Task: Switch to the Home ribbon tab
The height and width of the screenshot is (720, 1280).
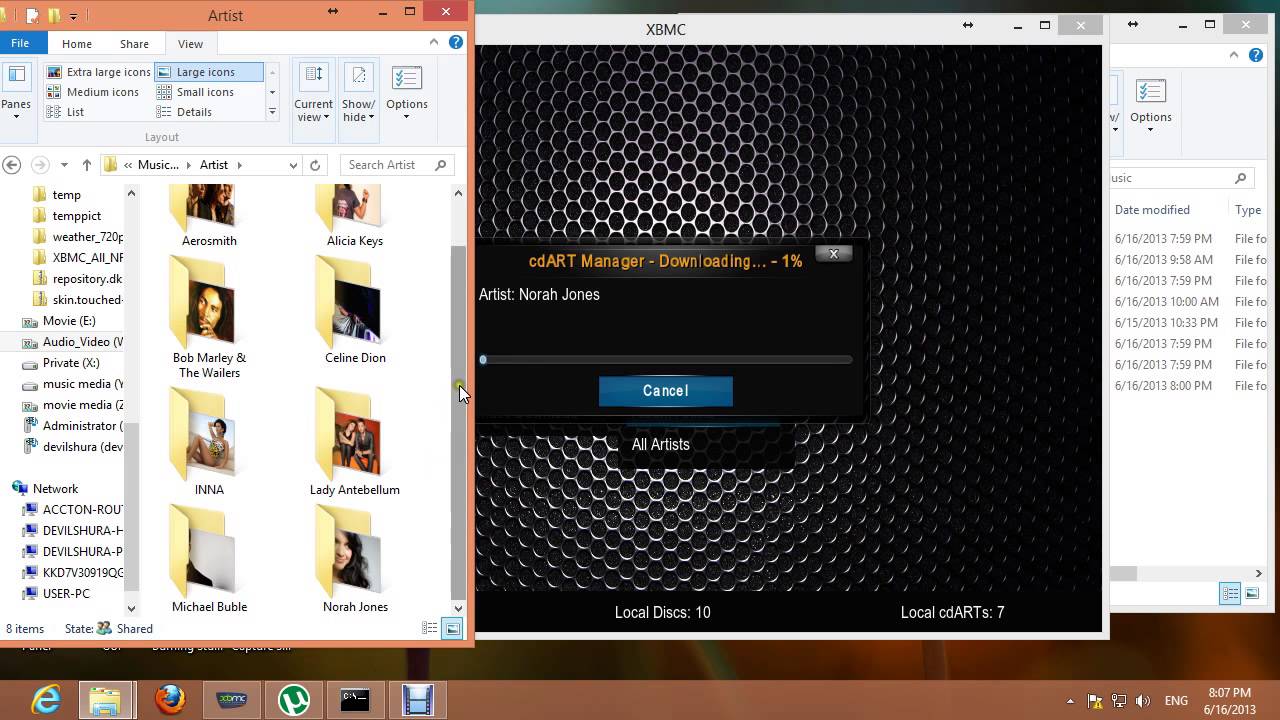Action: coord(77,44)
